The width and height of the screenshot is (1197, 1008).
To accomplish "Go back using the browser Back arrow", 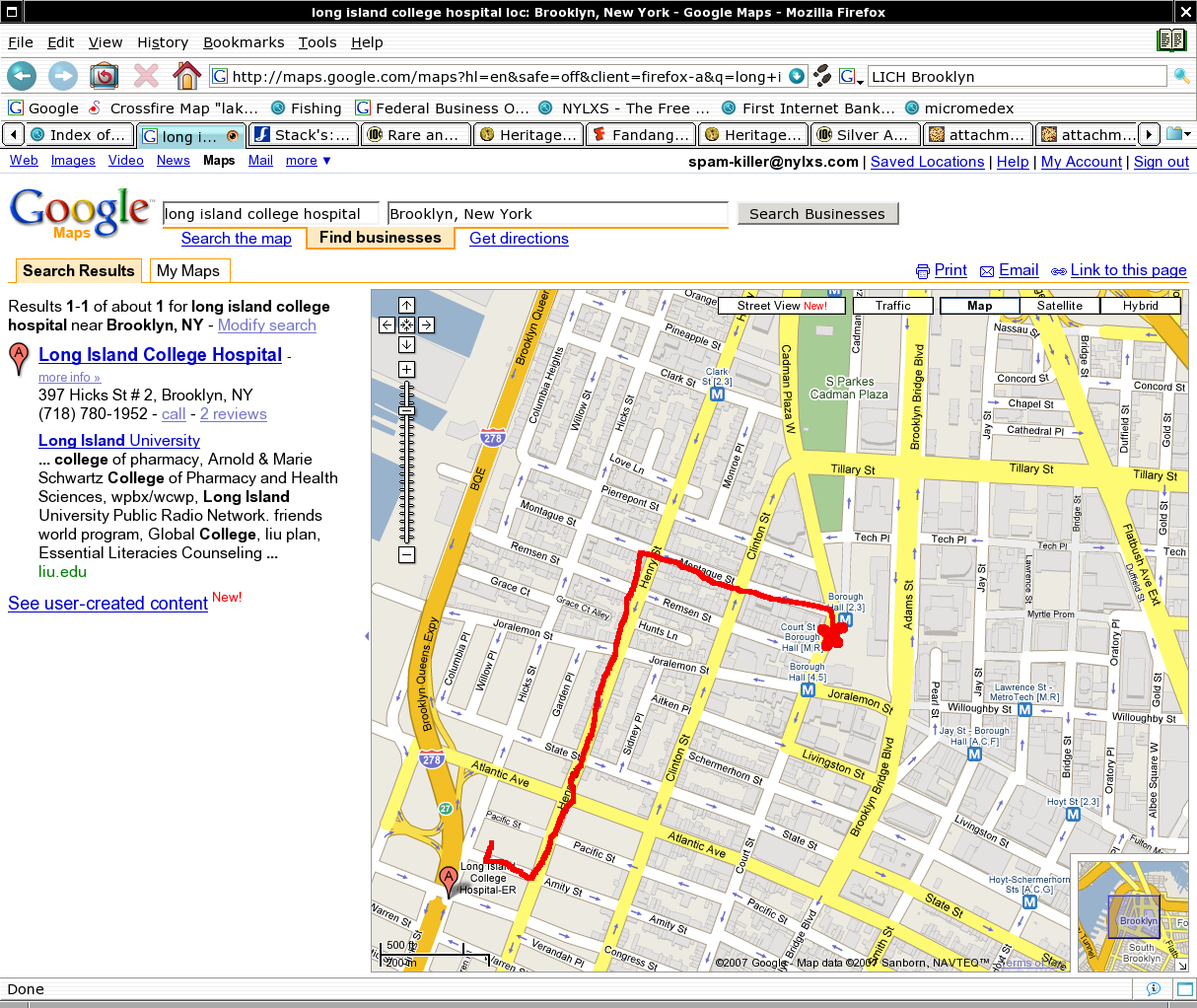I will [22, 76].
